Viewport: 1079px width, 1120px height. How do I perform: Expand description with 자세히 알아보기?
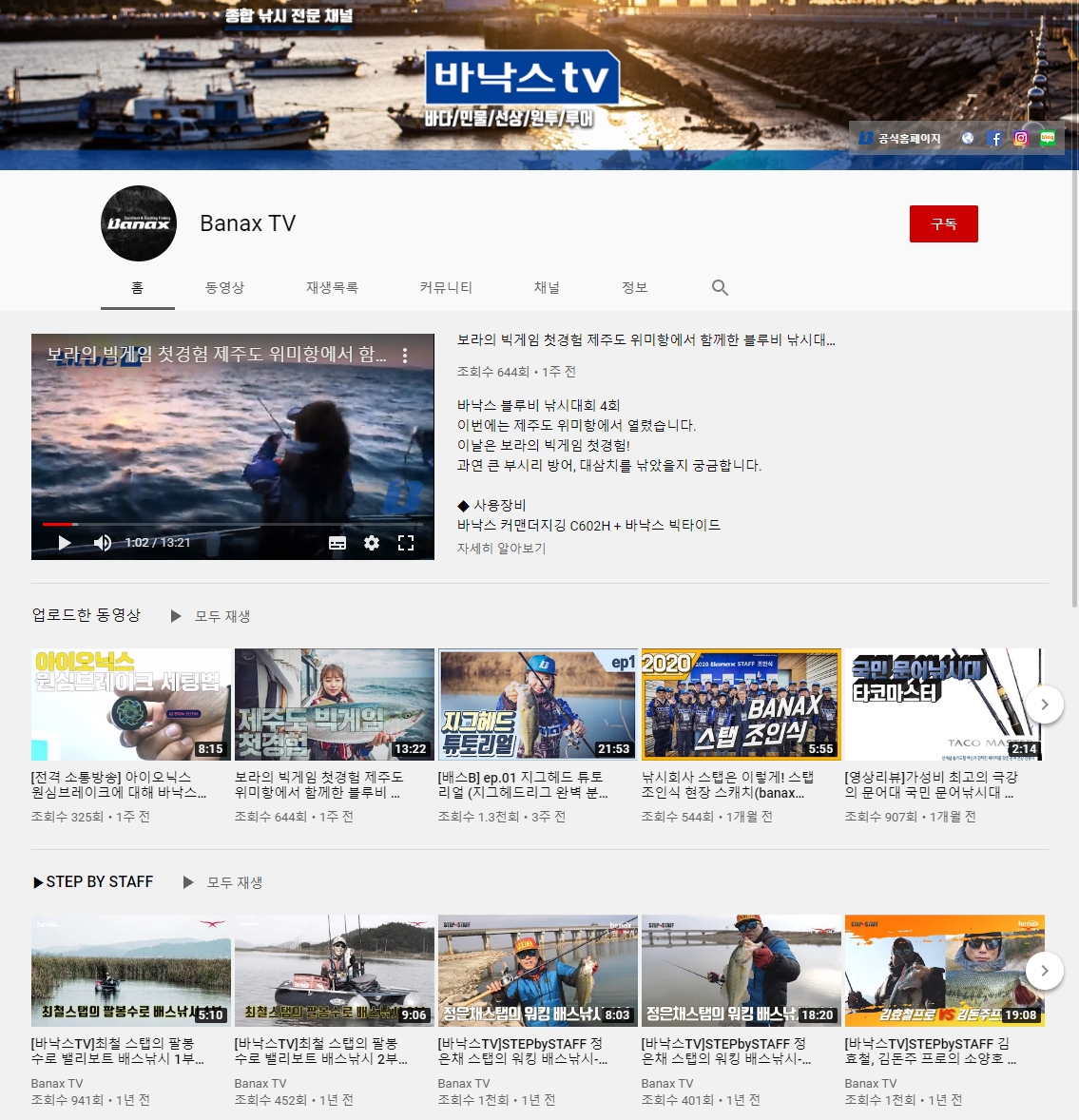pos(501,549)
